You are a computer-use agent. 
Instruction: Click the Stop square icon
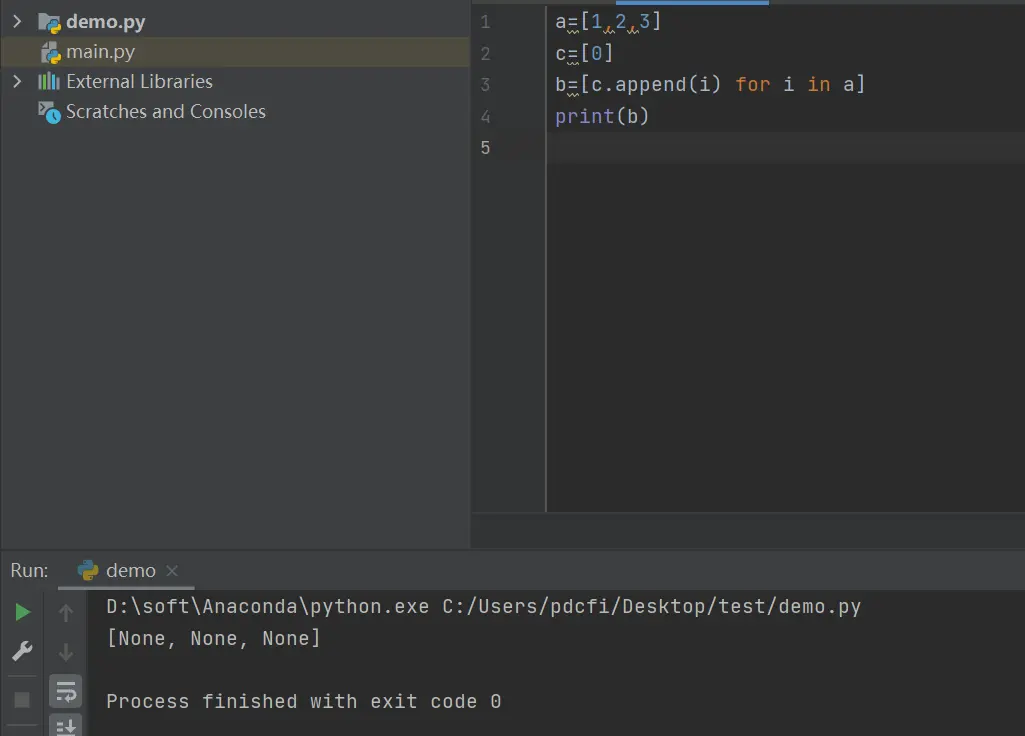(x=22, y=699)
